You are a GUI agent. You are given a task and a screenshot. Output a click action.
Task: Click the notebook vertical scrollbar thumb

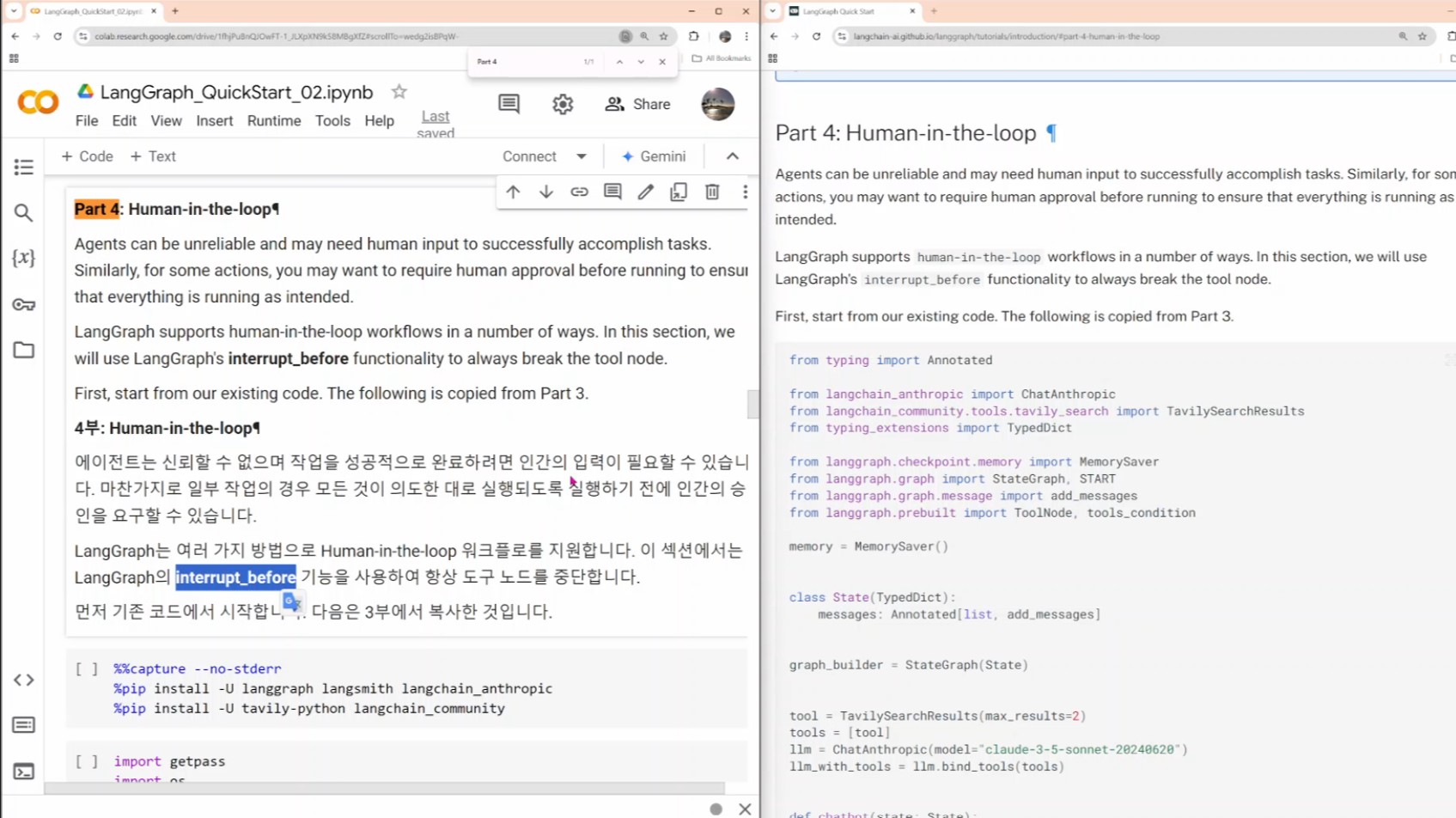coord(753,404)
